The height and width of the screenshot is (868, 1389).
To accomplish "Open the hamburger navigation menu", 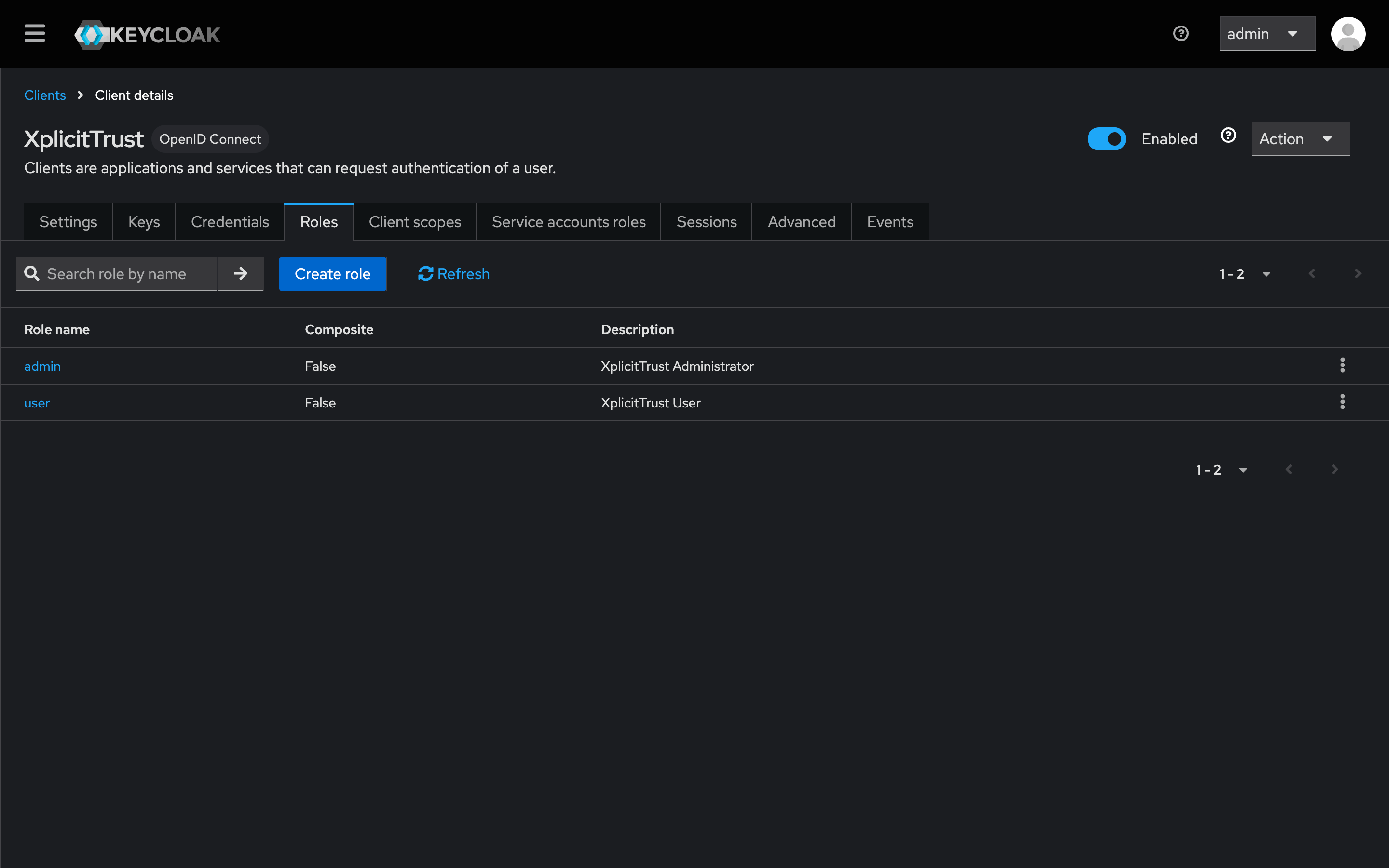I will click(34, 33).
